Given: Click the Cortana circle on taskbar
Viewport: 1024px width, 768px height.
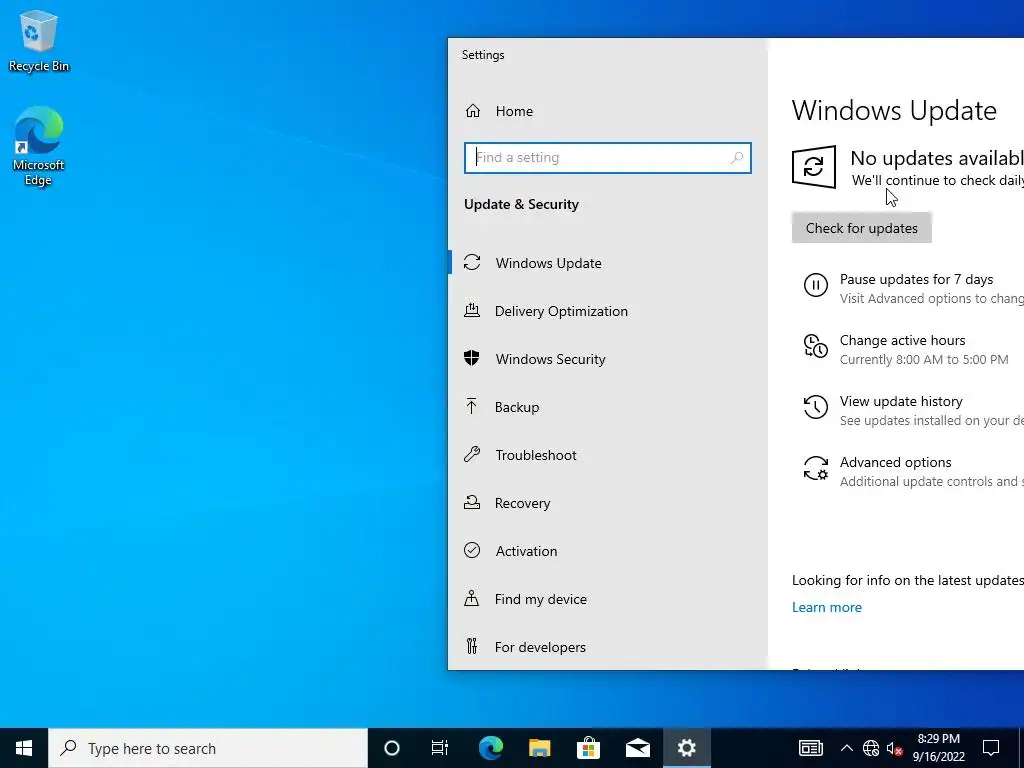Looking at the screenshot, I should click(x=392, y=748).
